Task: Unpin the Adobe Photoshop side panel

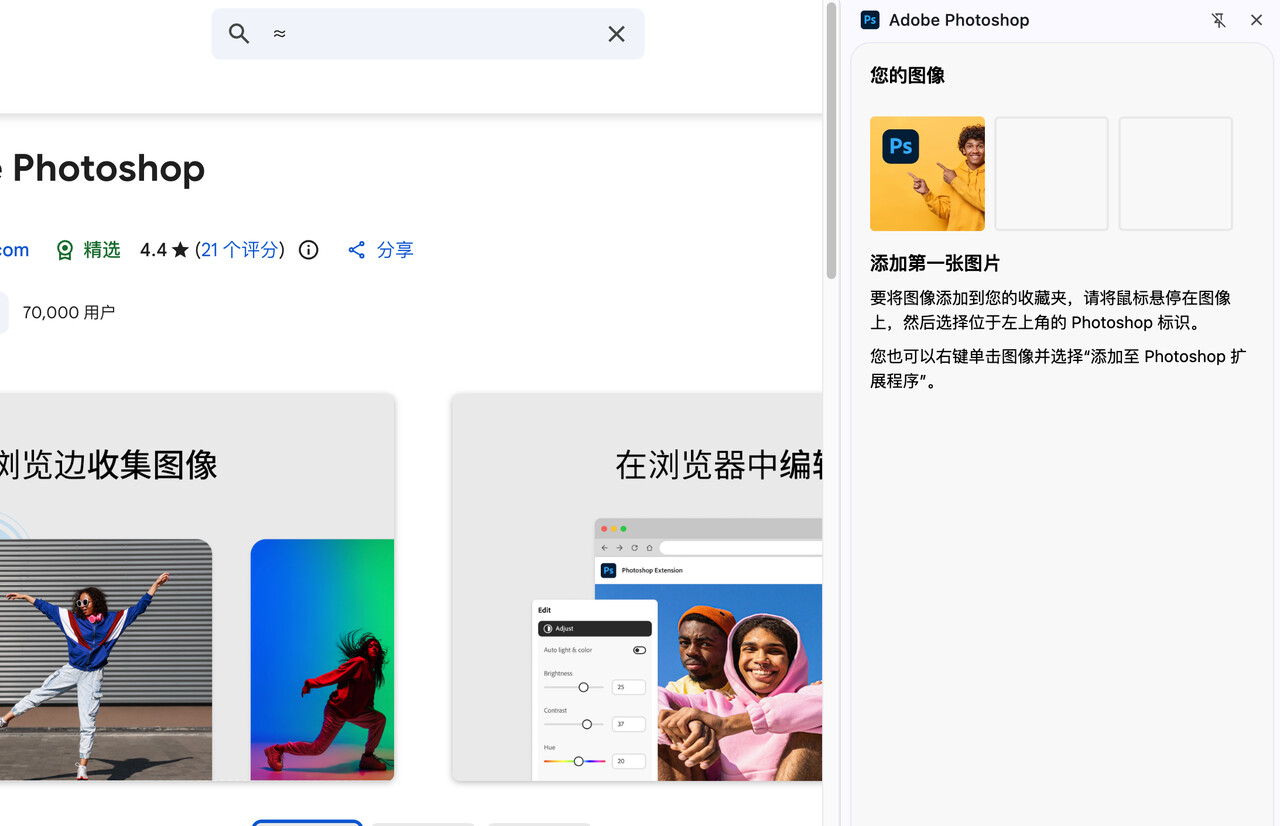Action: pyautogui.click(x=1218, y=20)
